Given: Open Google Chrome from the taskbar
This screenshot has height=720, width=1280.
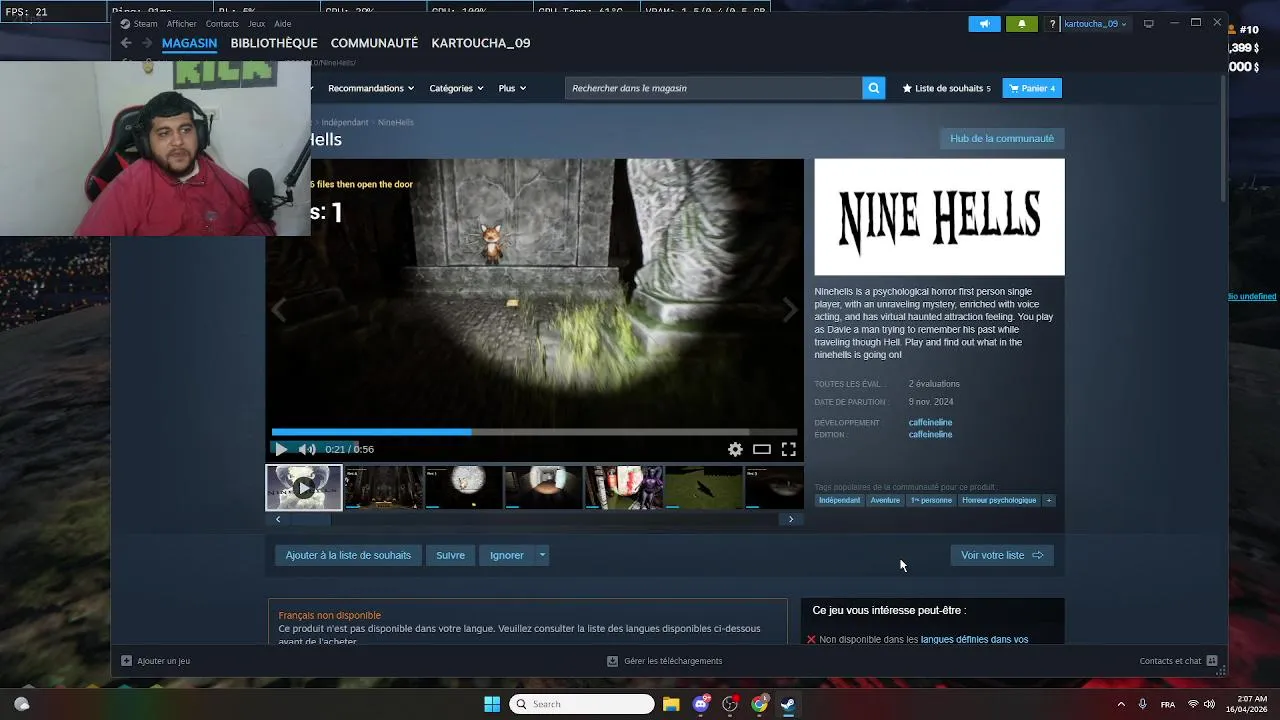Looking at the screenshot, I should pos(760,704).
